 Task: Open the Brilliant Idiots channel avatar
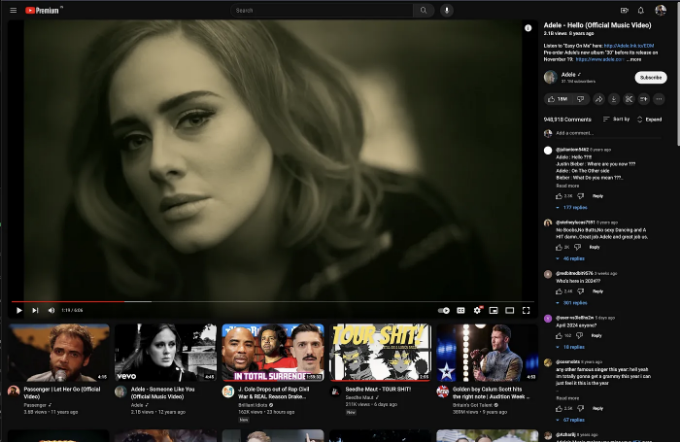tap(228, 392)
